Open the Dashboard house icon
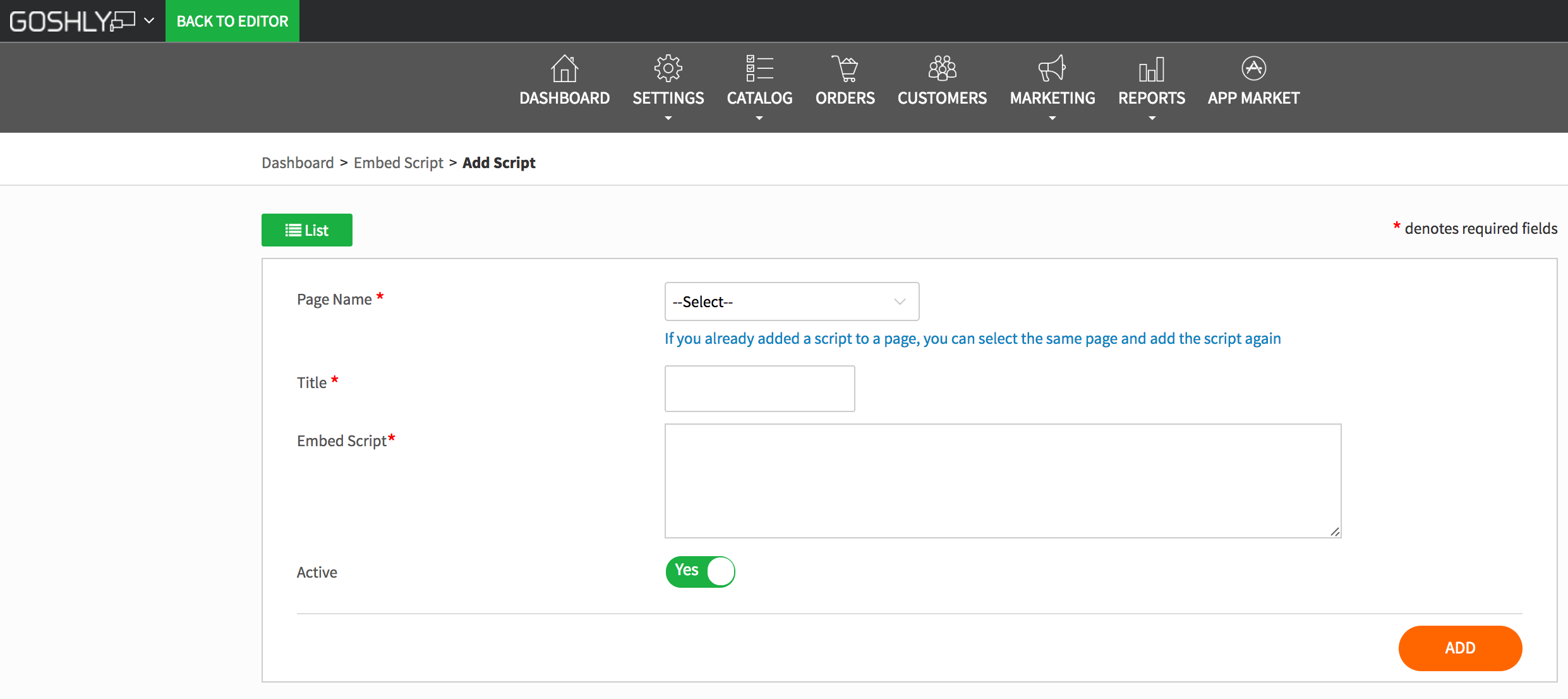 [564, 69]
